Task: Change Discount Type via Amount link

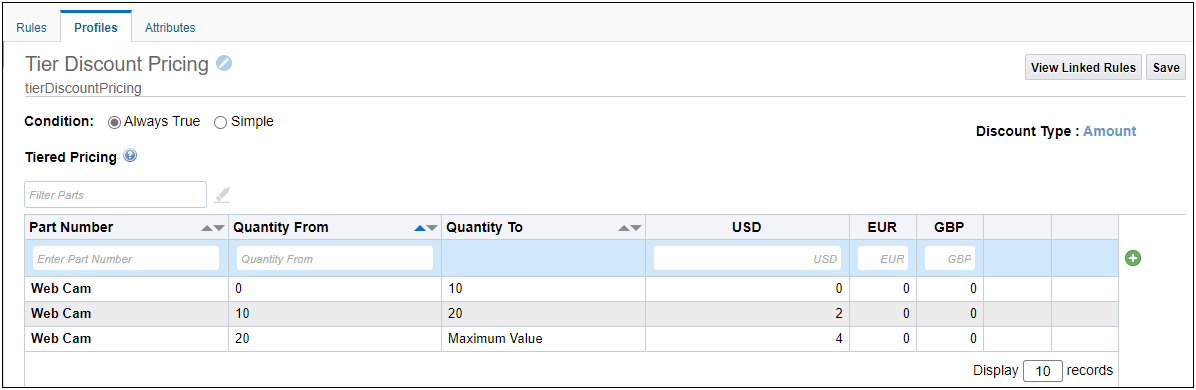Action: tap(1109, 131)
